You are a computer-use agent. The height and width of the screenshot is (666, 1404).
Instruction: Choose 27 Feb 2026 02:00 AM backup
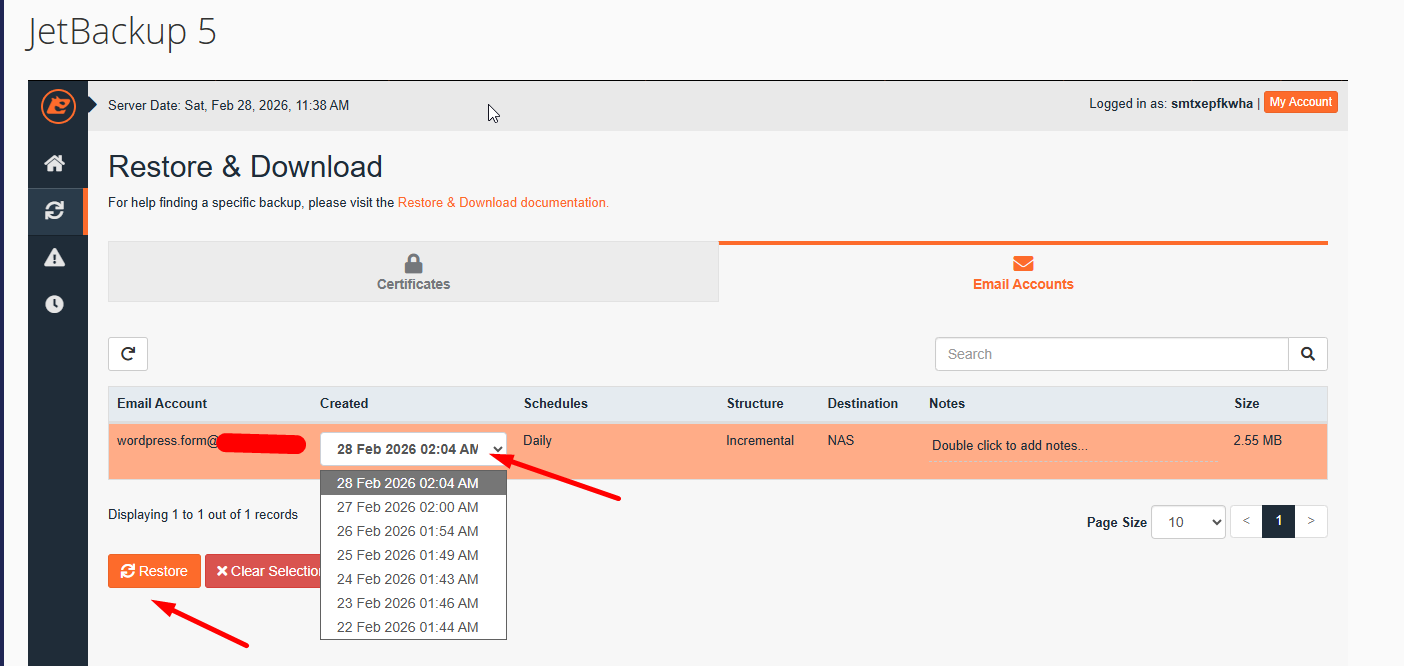pos(407,507)
